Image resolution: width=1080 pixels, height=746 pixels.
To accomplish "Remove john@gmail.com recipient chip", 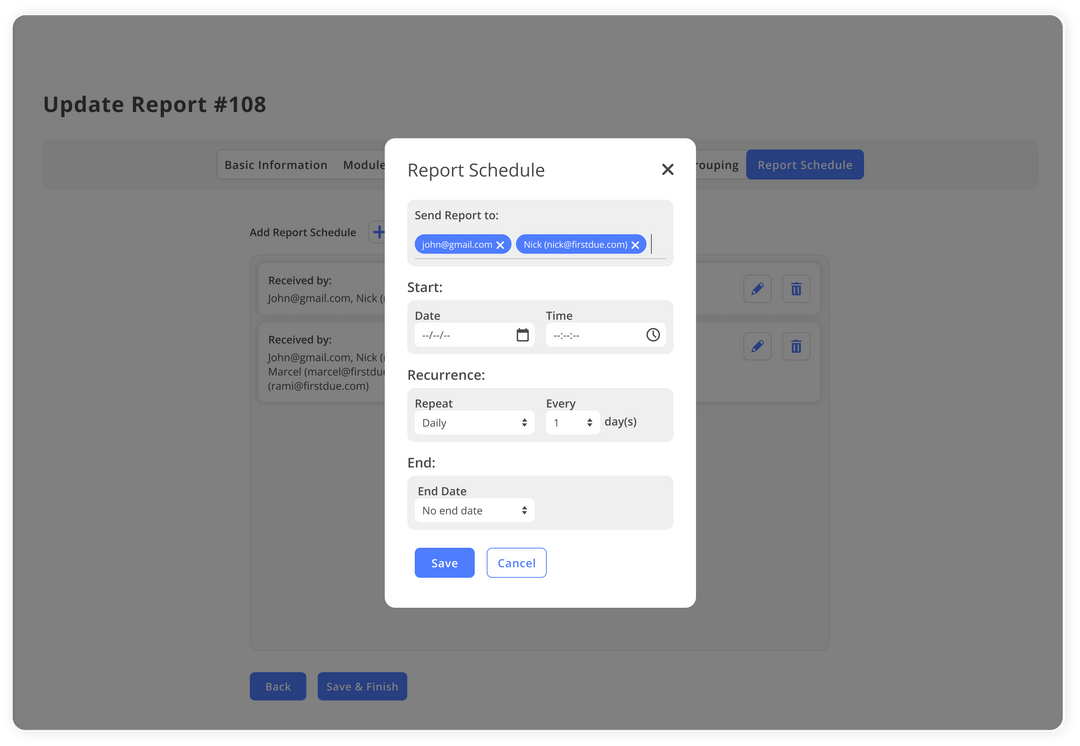I will pyautogui.click(x=500, y=243).
